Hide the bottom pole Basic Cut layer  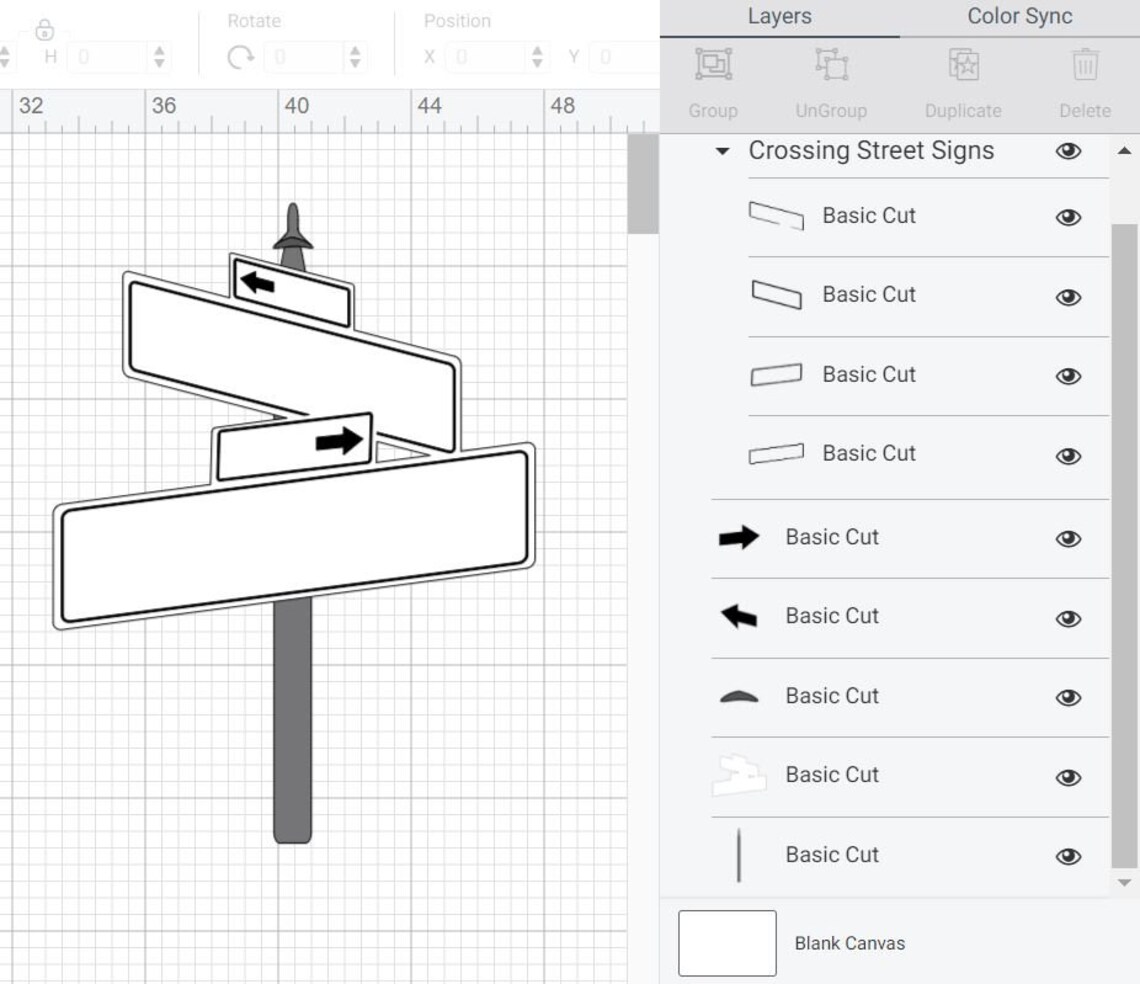1068,856
